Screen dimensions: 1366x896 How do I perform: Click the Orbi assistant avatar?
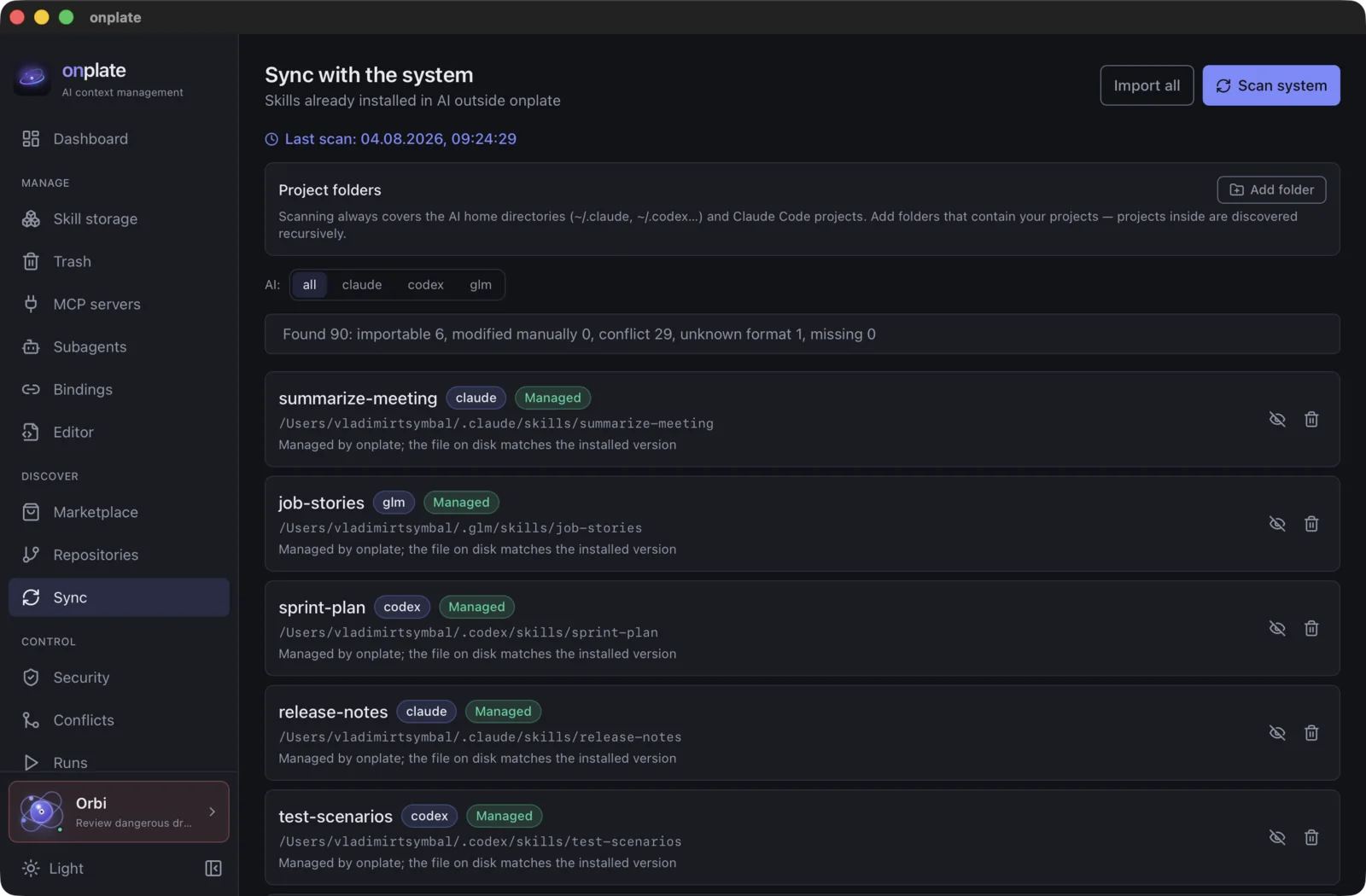(x=41, y=812)
